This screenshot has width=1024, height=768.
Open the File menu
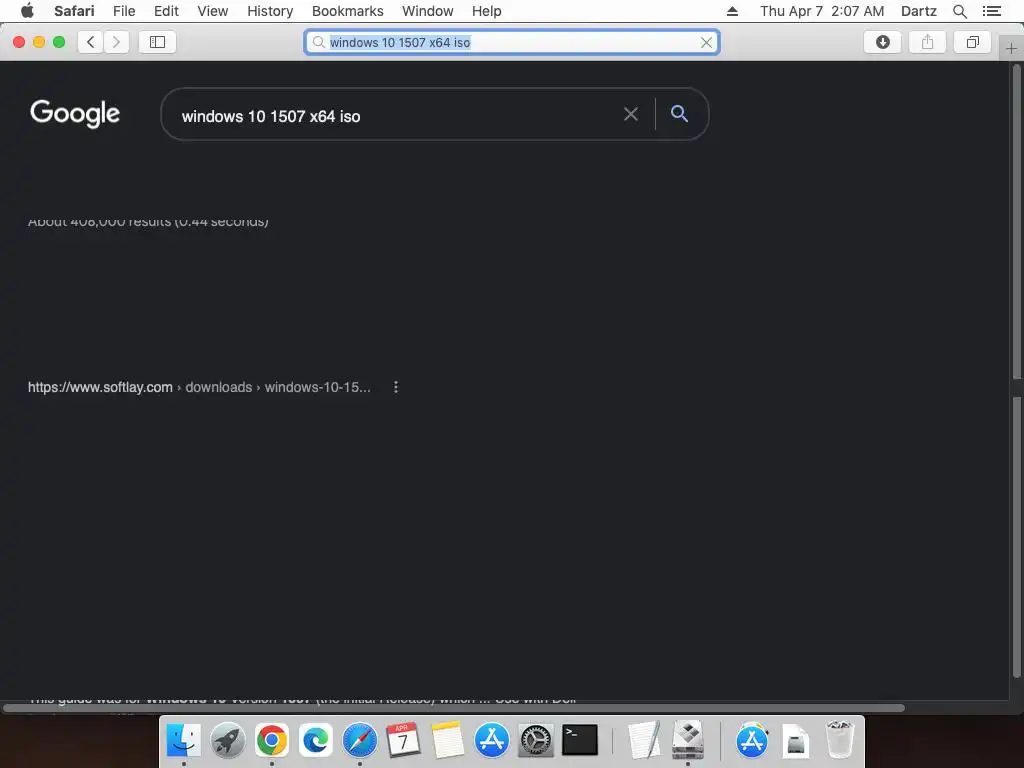(124, 11)
